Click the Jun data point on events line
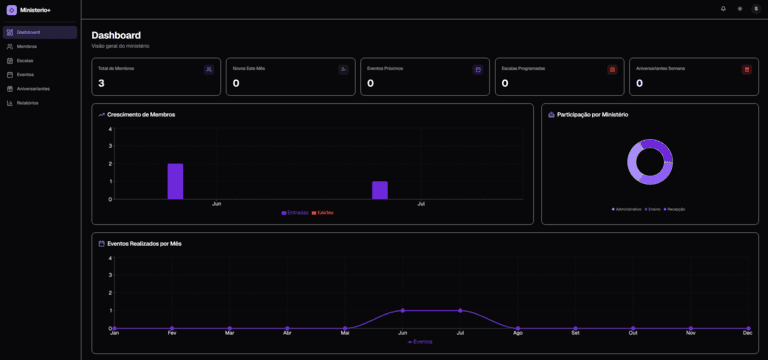The image size is (768, 360). click(x=403, y=311)
